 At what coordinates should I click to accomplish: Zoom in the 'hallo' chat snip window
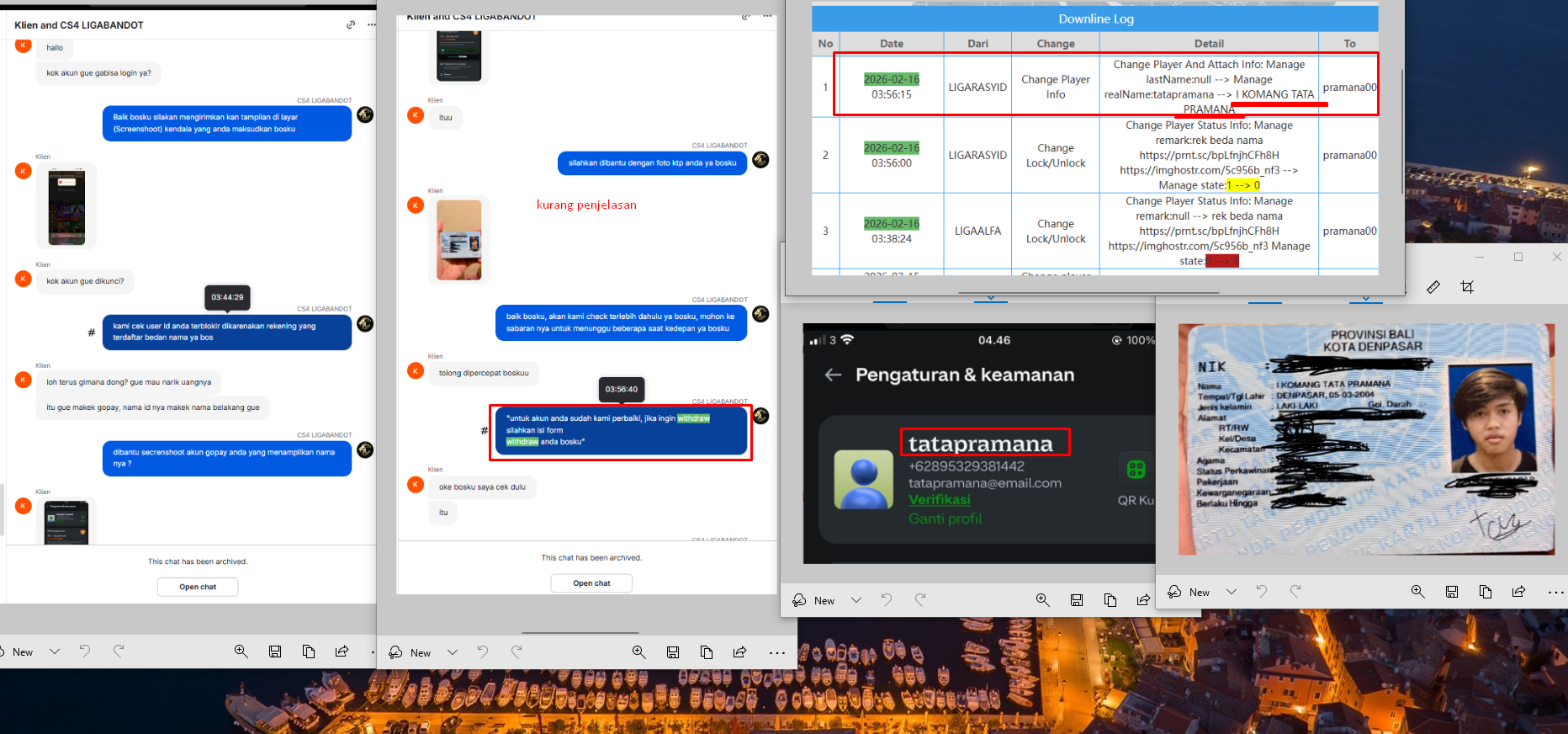[241, 652]
